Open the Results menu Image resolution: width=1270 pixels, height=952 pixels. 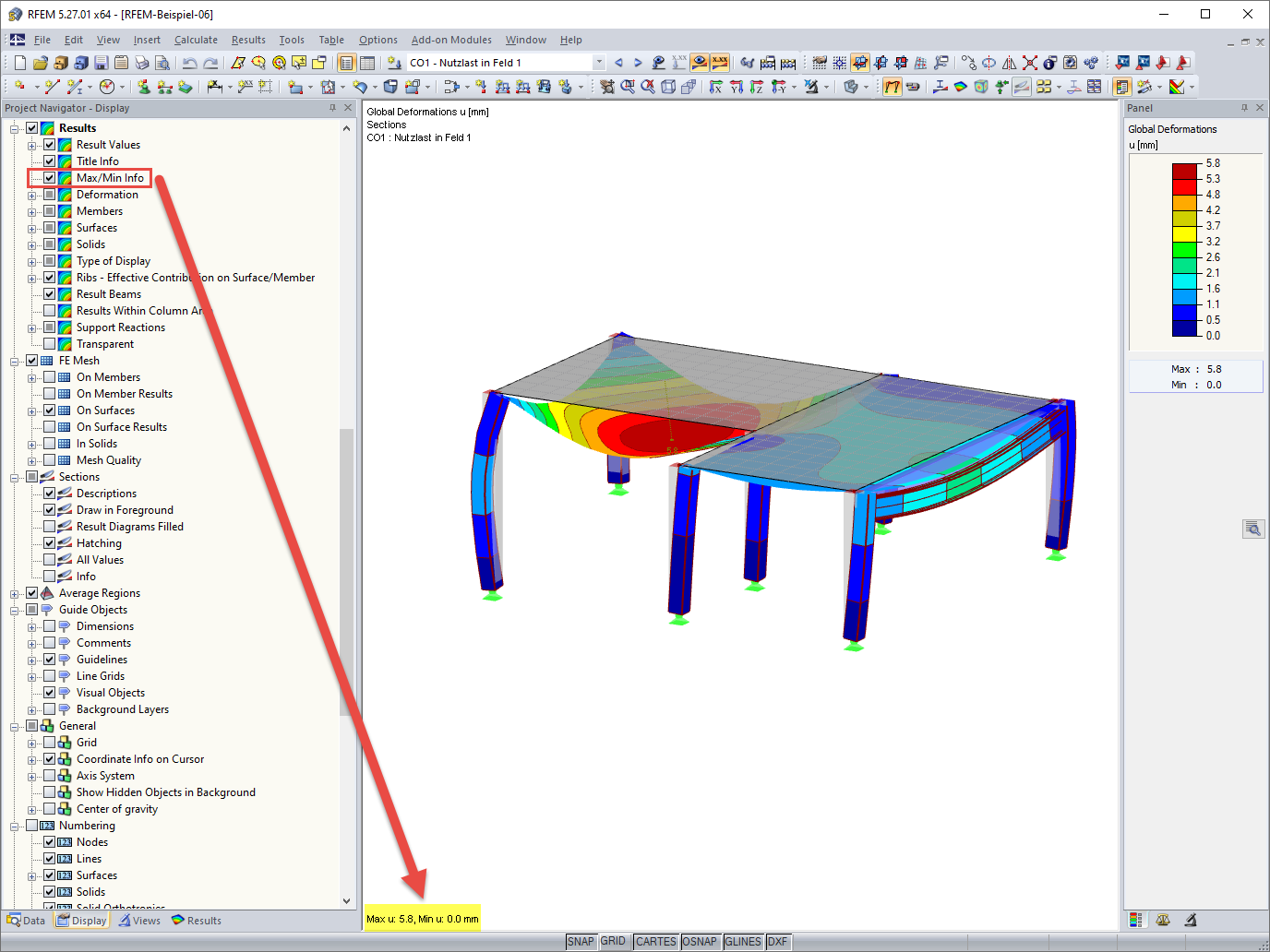click(248, 40)
